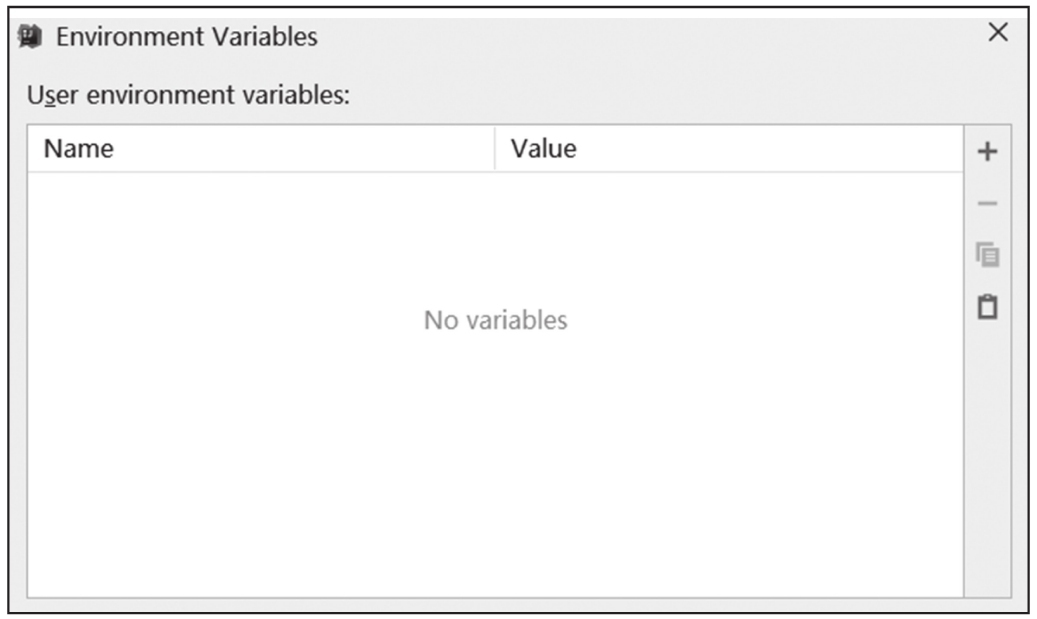Add a new environment variable with plus icon
Viewport: 1037px width, 619px height.
[987, 151]
